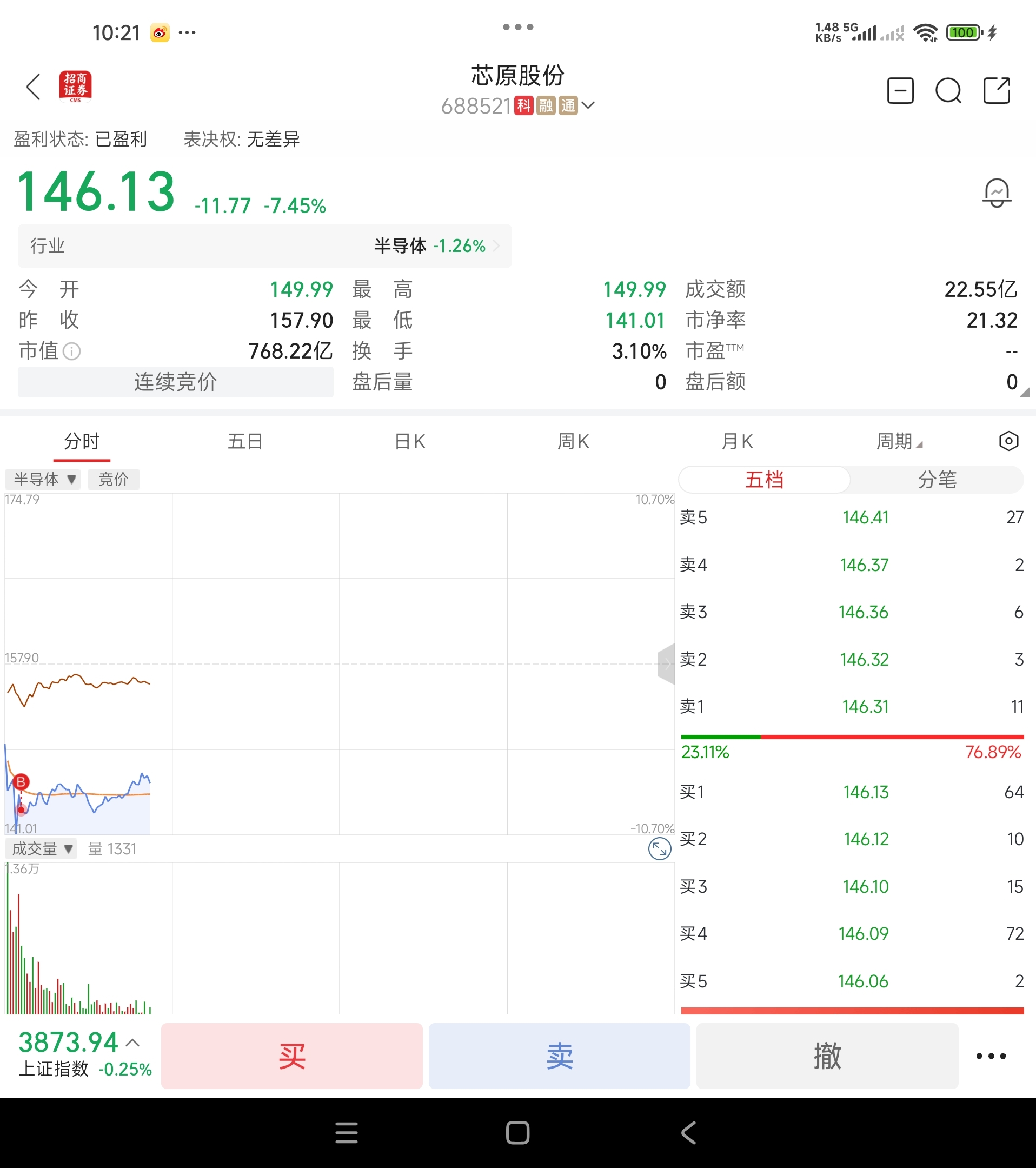This screenshot has height=1168, width=1036.
Task: Tap 市值 value 768.22亿
Action: 290,351
